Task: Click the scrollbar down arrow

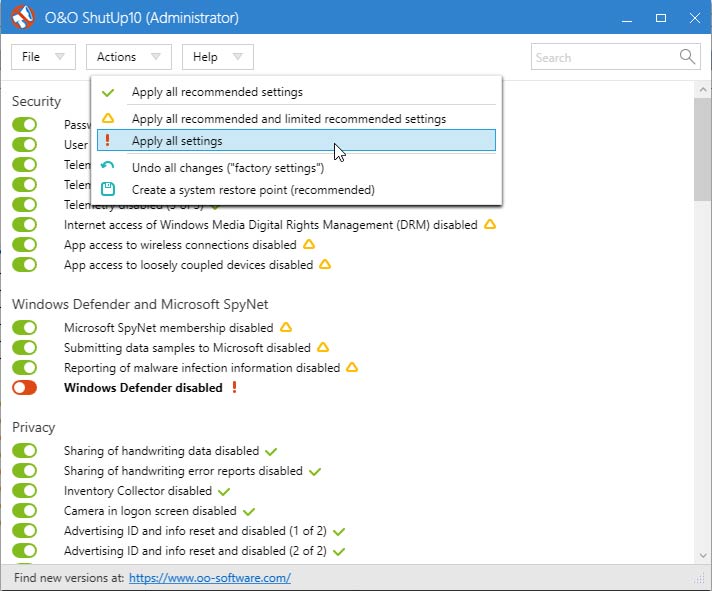Action: (703, 556)
